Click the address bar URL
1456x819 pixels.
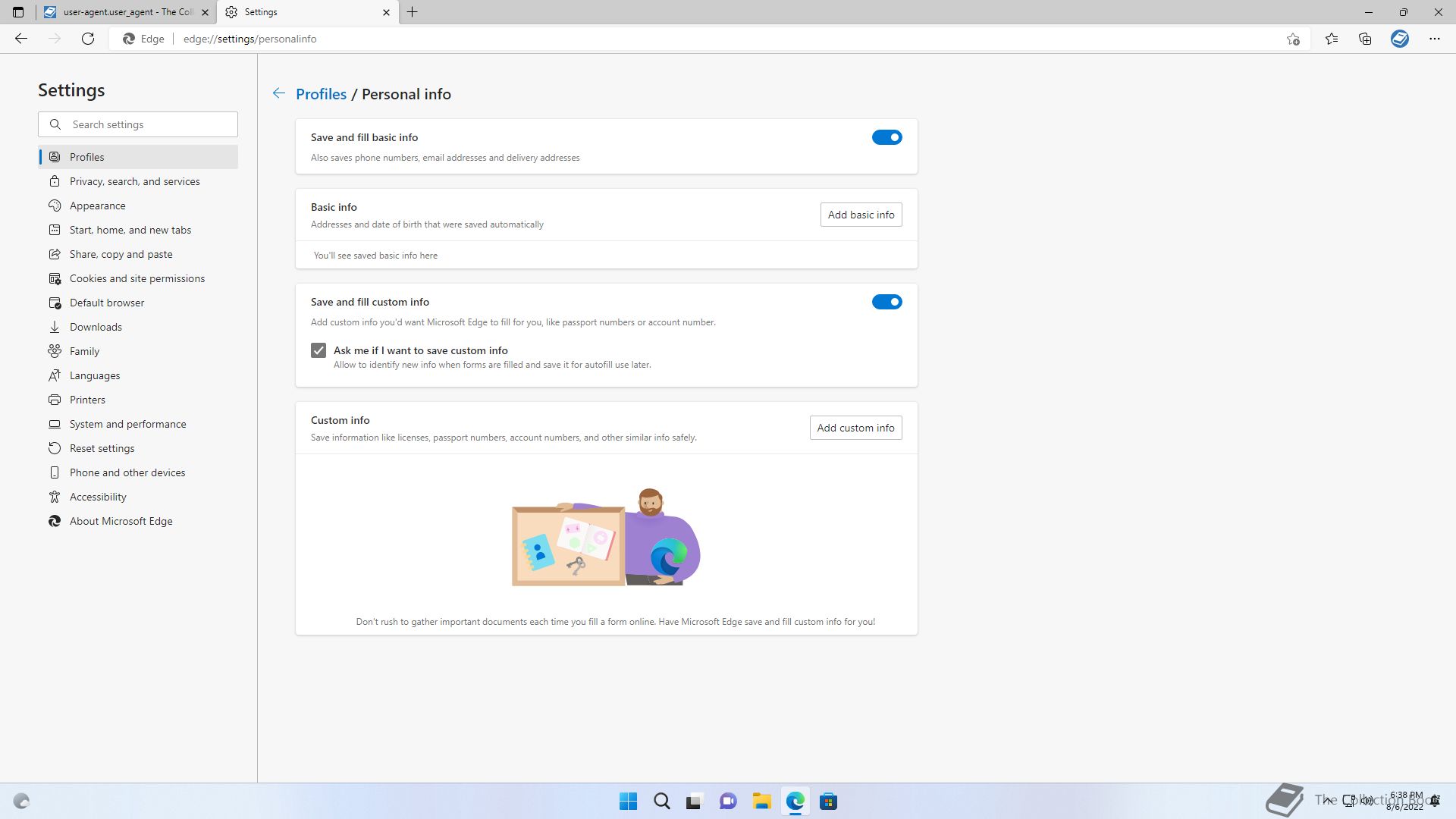250,39
